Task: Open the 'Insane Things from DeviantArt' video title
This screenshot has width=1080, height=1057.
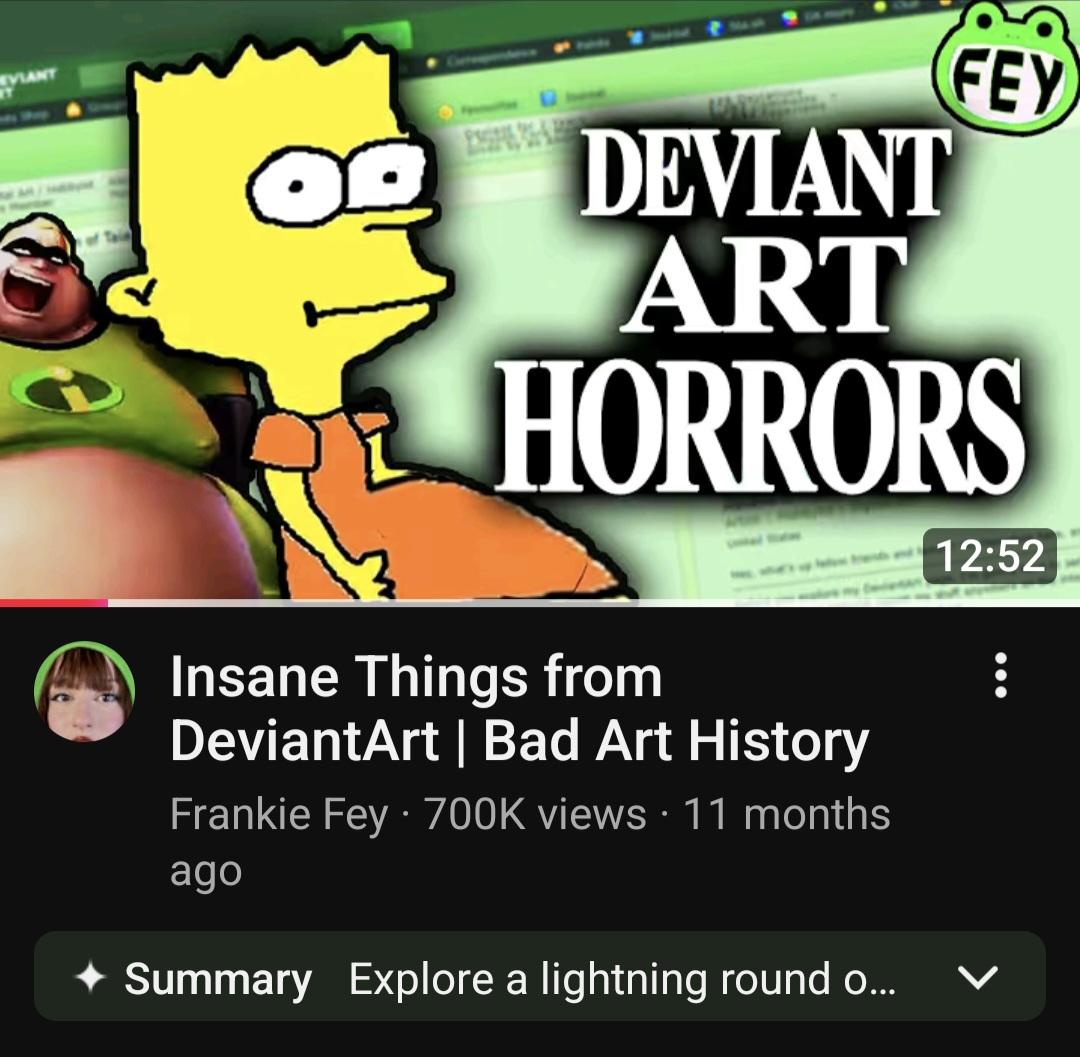Action: [x=519, y=709]
